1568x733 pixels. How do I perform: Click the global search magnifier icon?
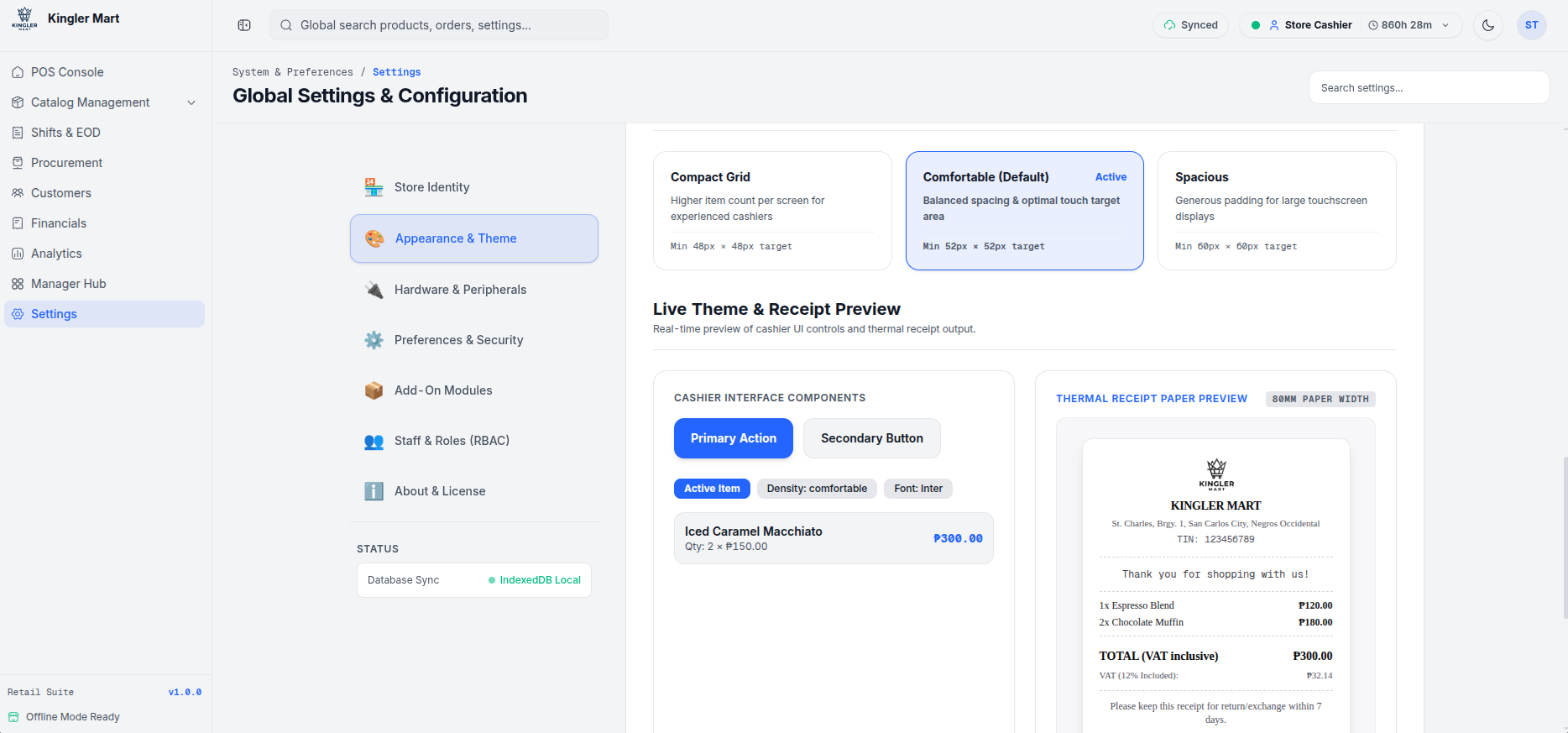pyautogui.click(x=285, y=25)
